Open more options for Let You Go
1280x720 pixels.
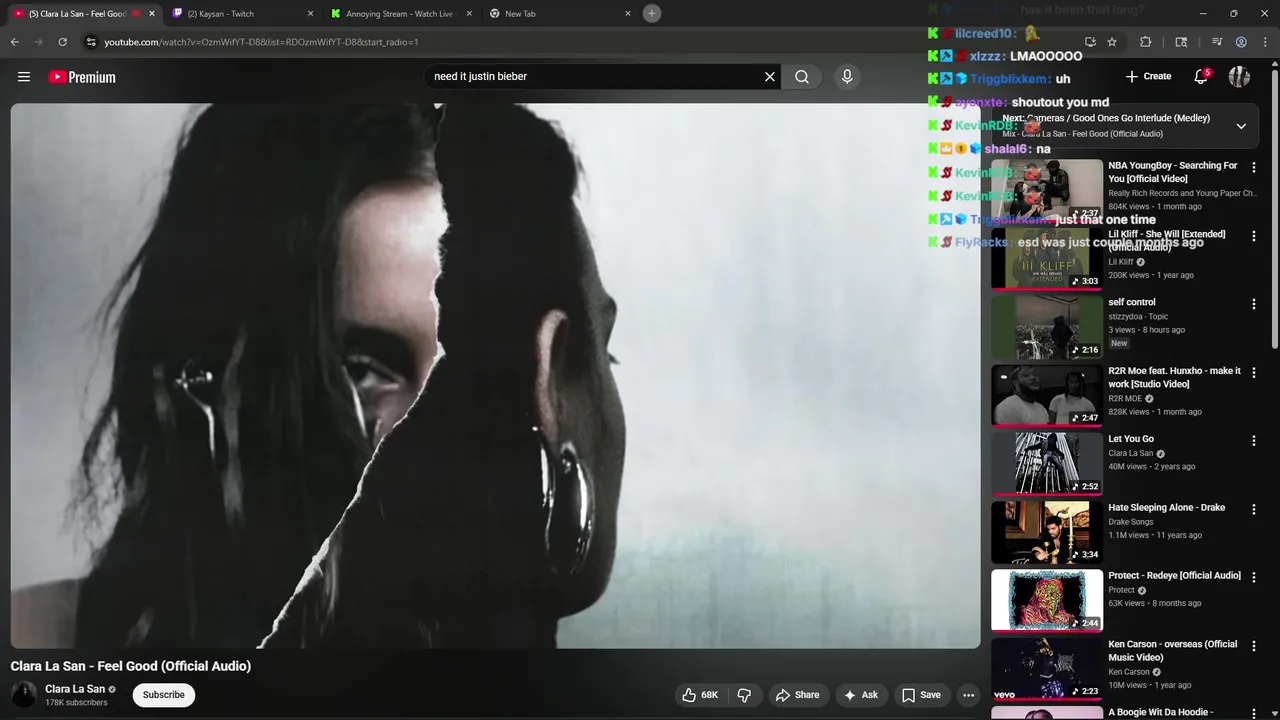[1254, 441]
